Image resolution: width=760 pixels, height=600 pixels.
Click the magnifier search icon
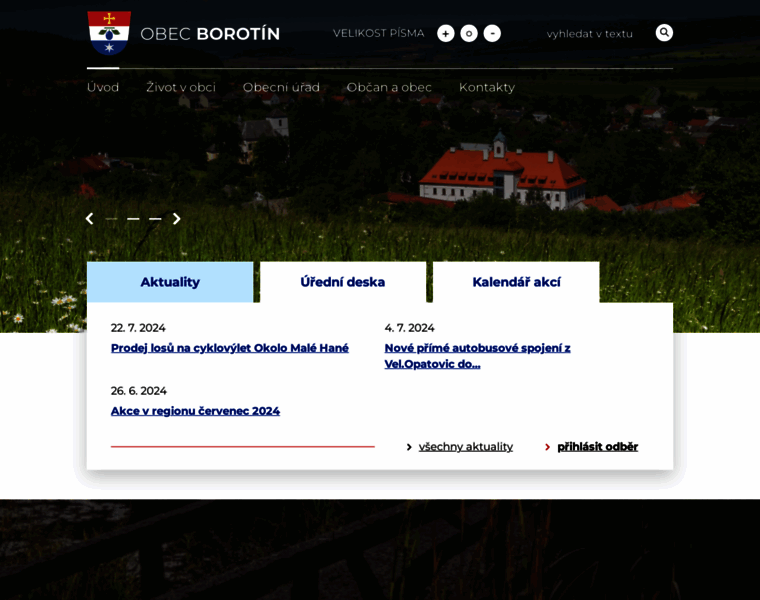click(664, 32)
